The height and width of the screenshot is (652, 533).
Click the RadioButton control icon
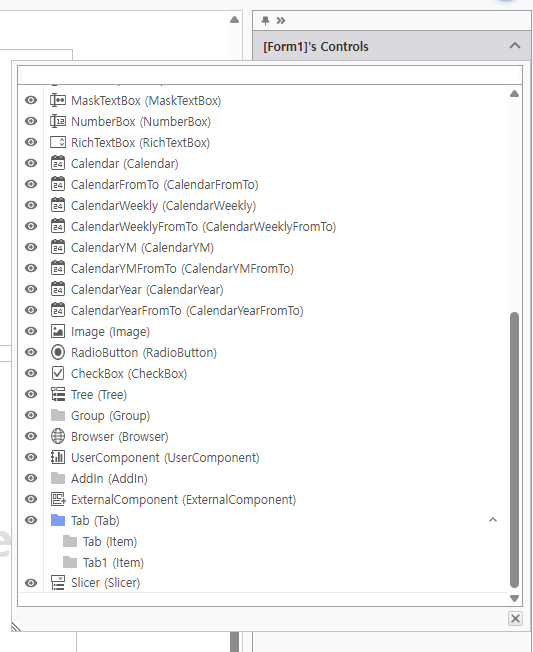(x=58, y=352)
